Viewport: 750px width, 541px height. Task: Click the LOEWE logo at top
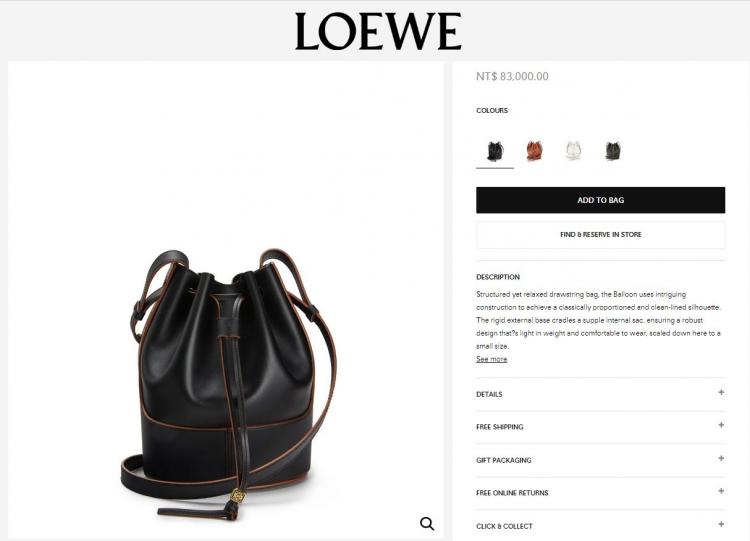pyautogui.click(x=378, y=32)
